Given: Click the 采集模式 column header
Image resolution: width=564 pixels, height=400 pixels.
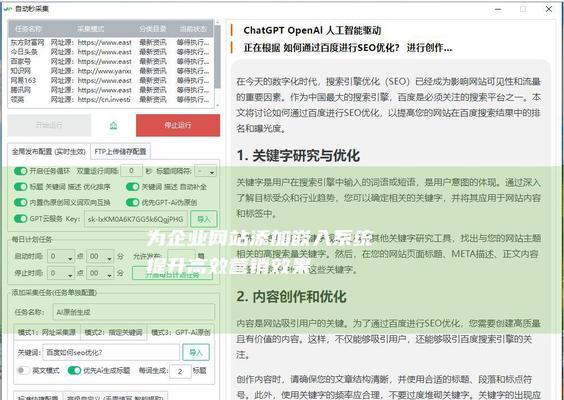Looking at the screenshot, I should pyautogui.click(x=91, y=29).
